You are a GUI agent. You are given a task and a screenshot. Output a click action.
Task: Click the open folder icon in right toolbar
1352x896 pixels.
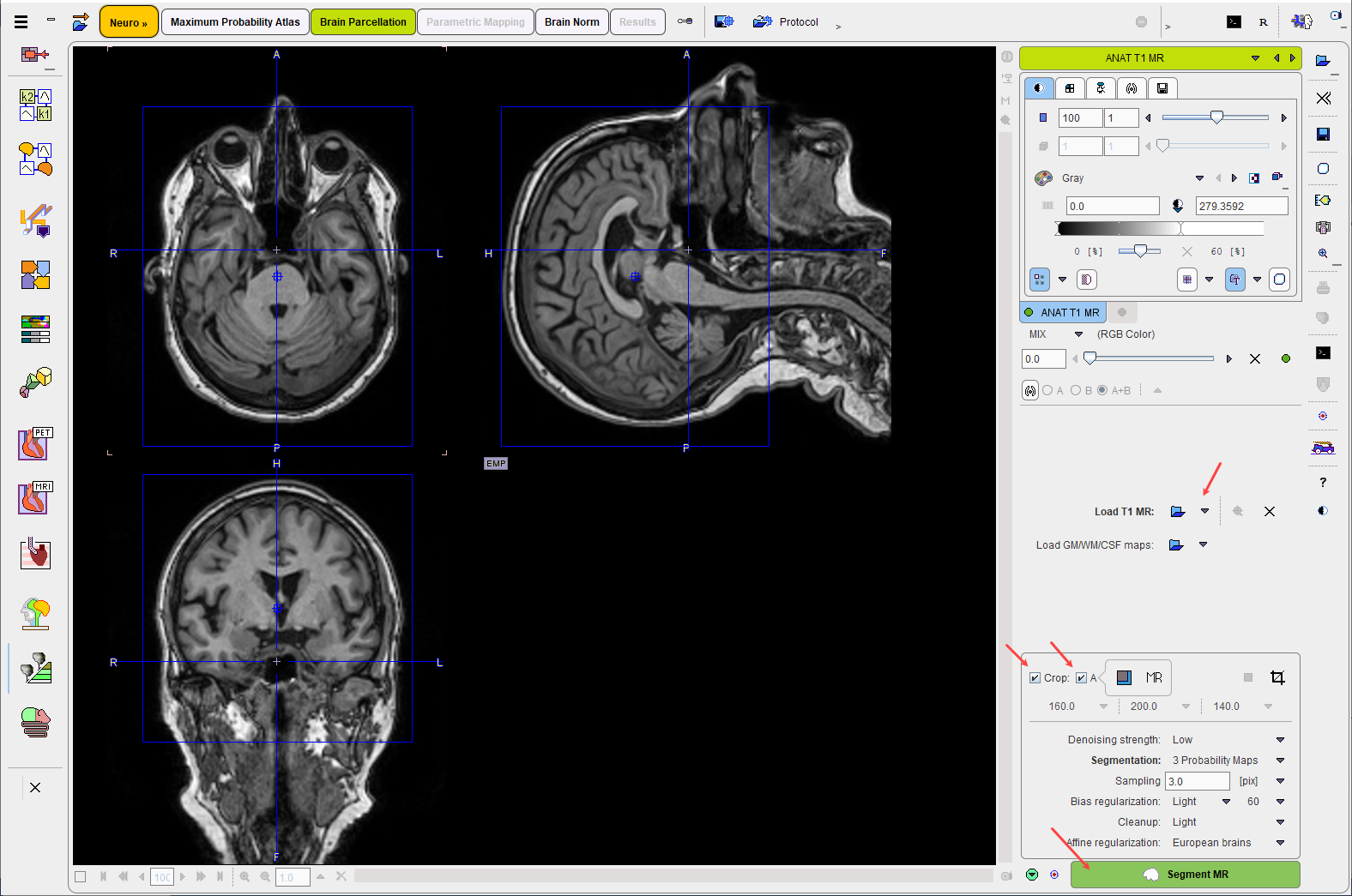pyautogui.click(x=1323, y=60)
